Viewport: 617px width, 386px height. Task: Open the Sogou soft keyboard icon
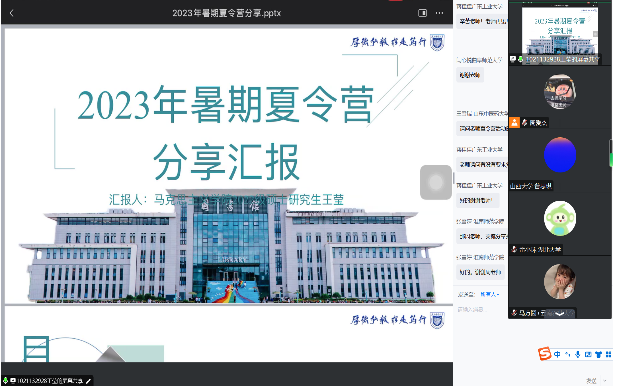(x=588, y=354)
